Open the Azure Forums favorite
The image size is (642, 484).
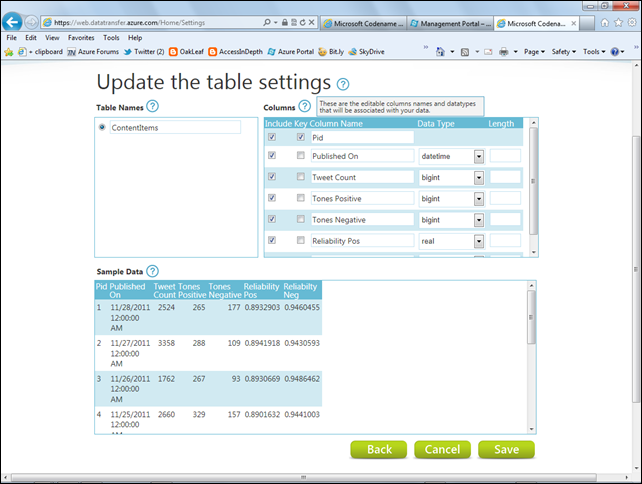tap(93, 52)
